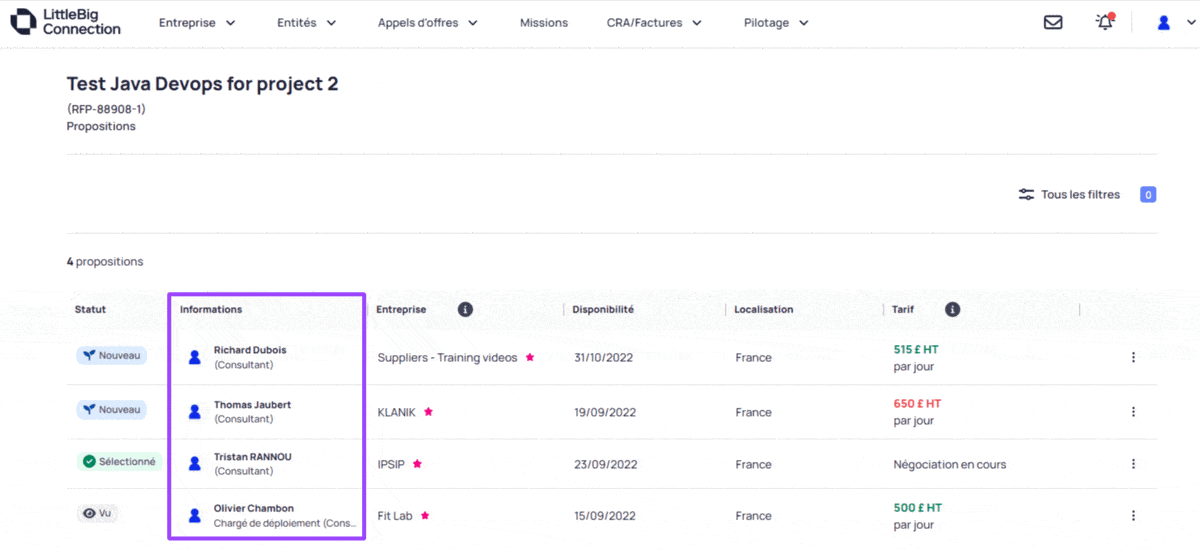Click the pink star next to Fit Lab
This screenshot has height=550, width=1200.
point(424,516)
